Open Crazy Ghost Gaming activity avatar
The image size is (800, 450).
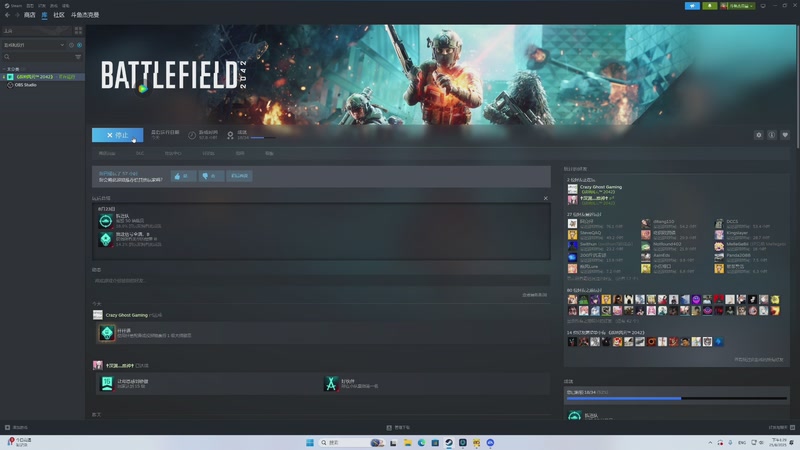click(x=97, y=315)
